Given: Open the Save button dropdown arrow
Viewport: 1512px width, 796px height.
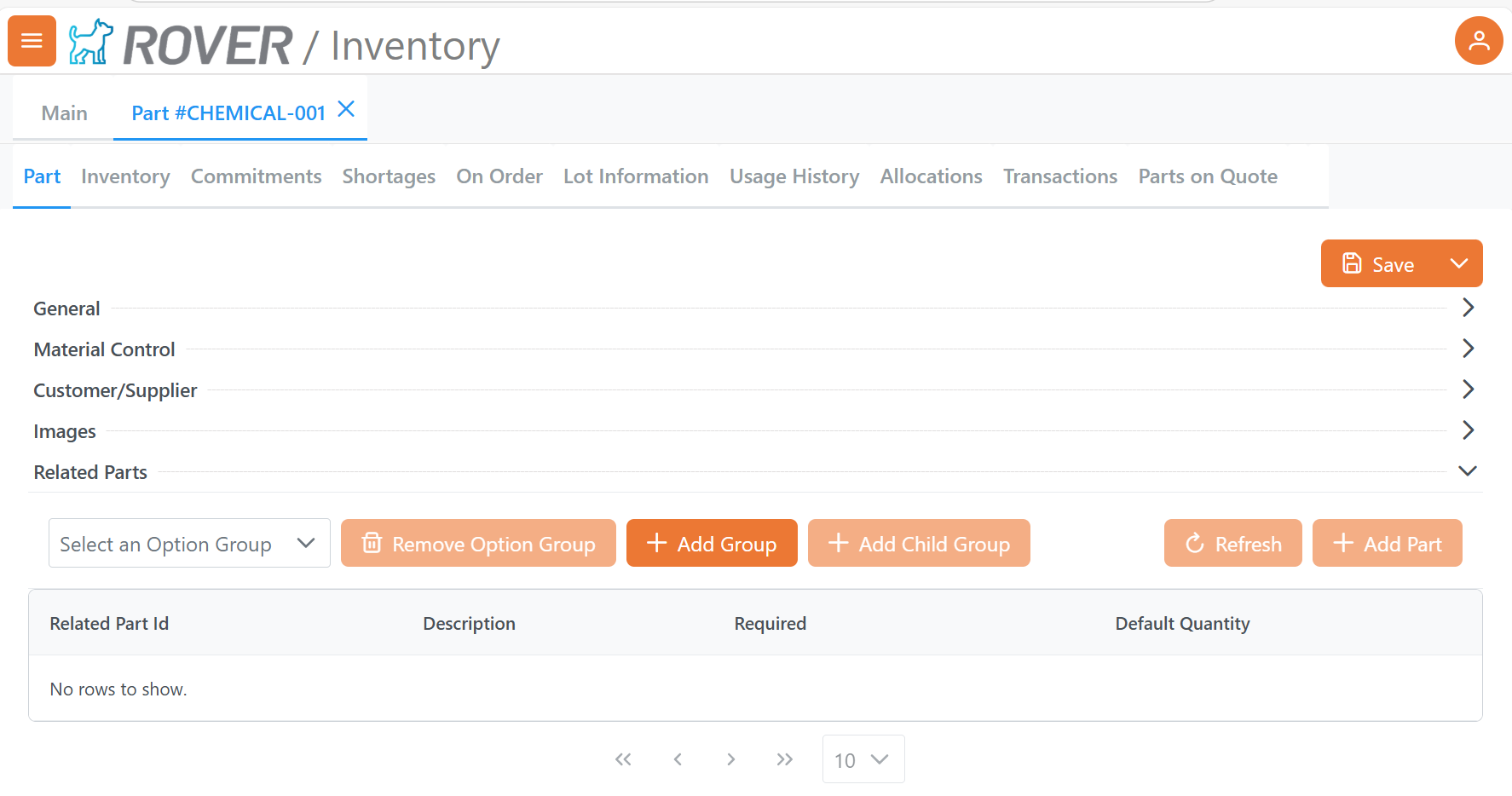Looking at the screenshot, I should click(x=1458, y=264).
